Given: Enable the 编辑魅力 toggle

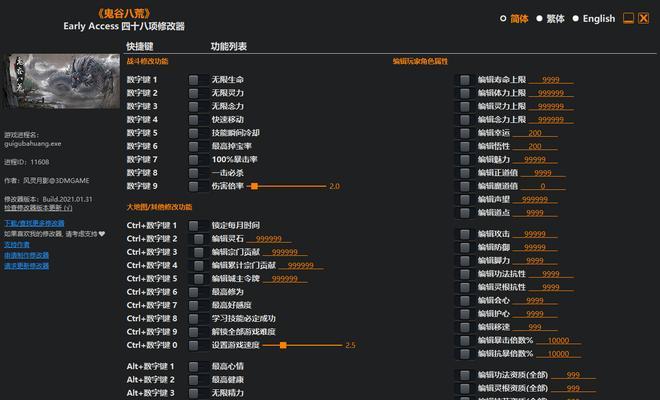Looking at the screenshot, I should (x=465, y=160).
